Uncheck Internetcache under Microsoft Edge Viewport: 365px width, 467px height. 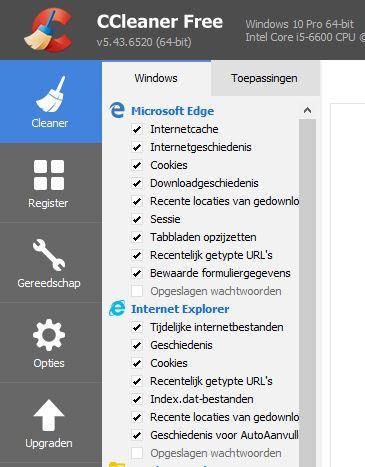pyautogui.click(x=137, y=129)
